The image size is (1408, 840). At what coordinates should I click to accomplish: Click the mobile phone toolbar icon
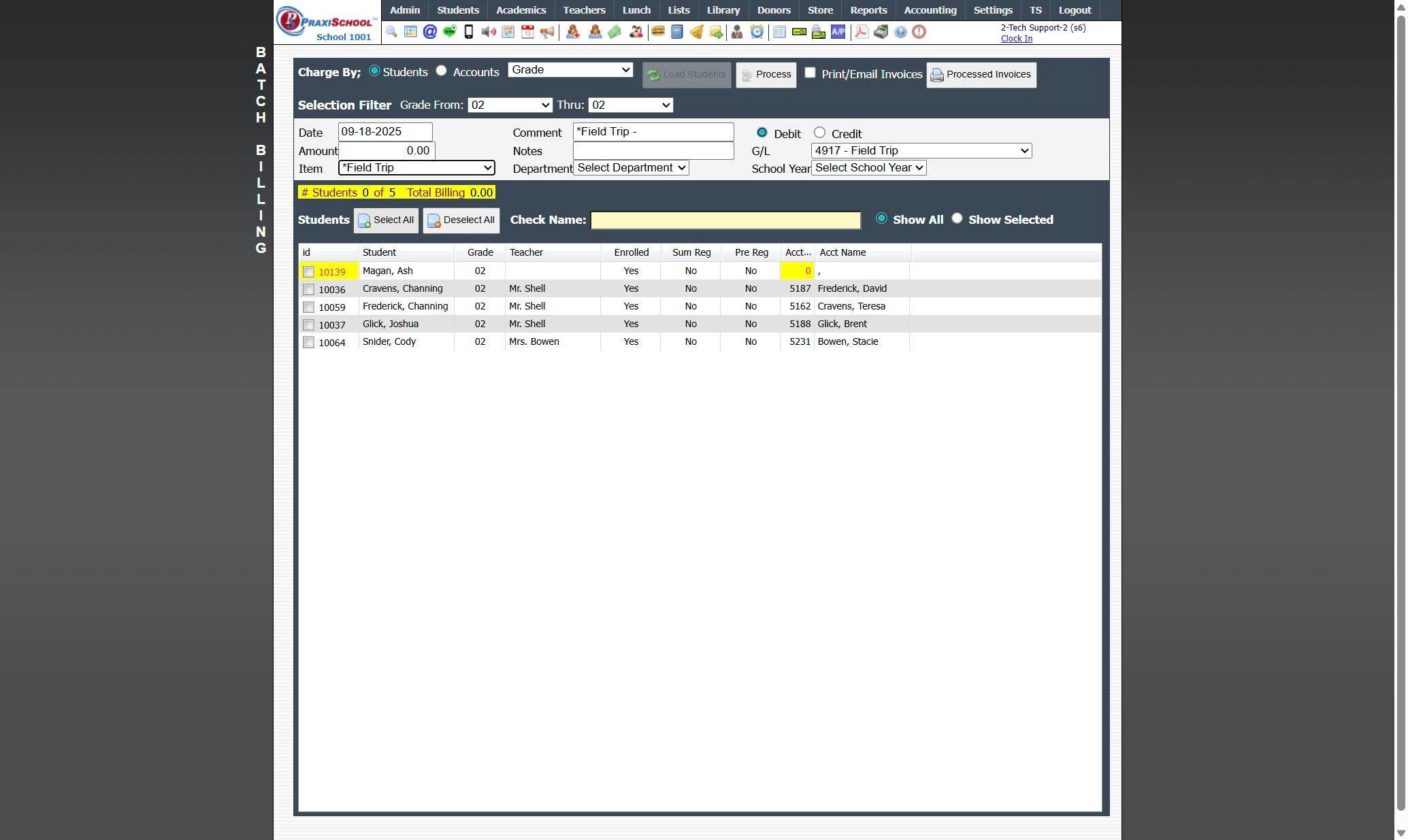tap(468, 32)
